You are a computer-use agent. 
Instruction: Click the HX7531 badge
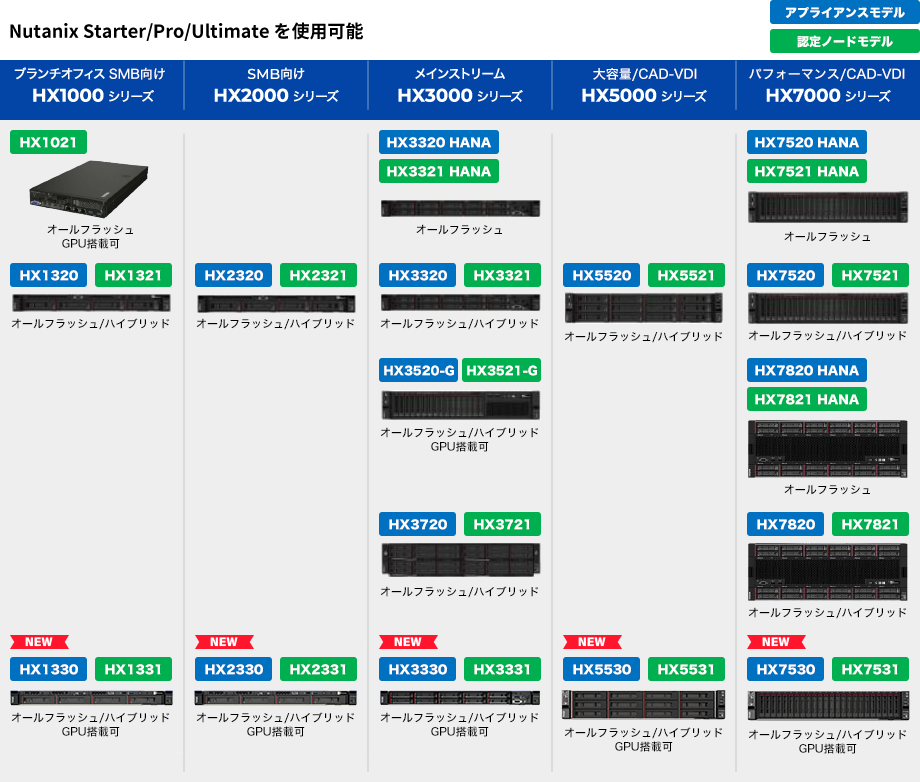pyautogui.click(x=870, y=669)
